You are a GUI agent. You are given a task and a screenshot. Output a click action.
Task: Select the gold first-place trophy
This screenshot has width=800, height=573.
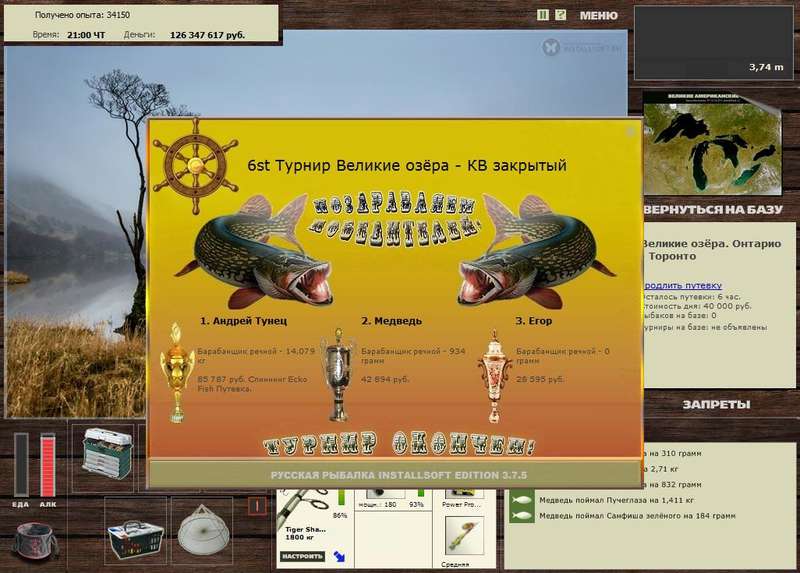[177, 372]
